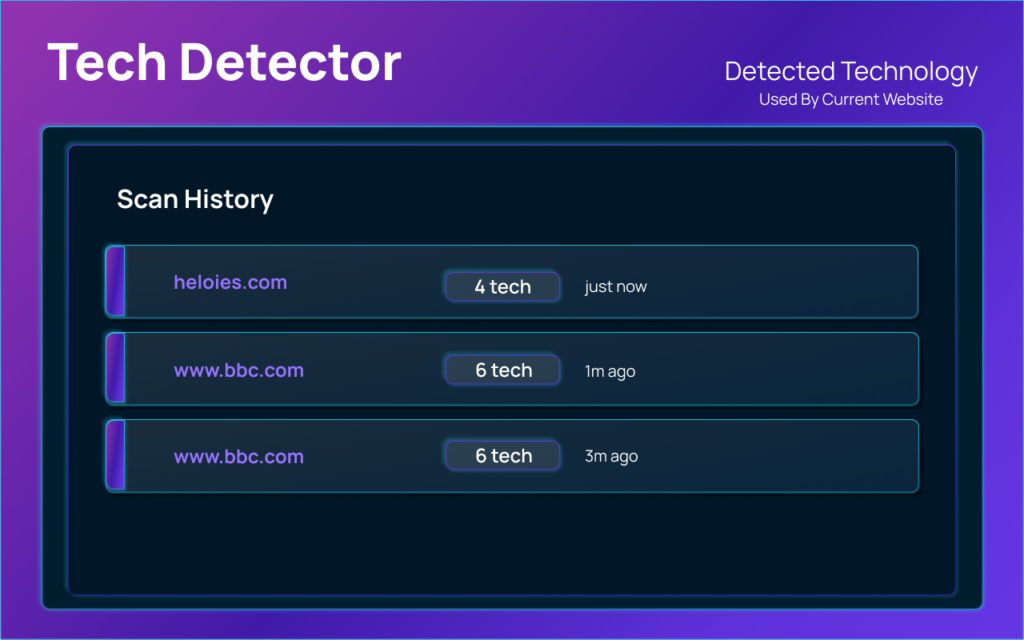Click the Tech Detector title
This screenshot has width=1024, height=640.
click(x=224, y=63)
